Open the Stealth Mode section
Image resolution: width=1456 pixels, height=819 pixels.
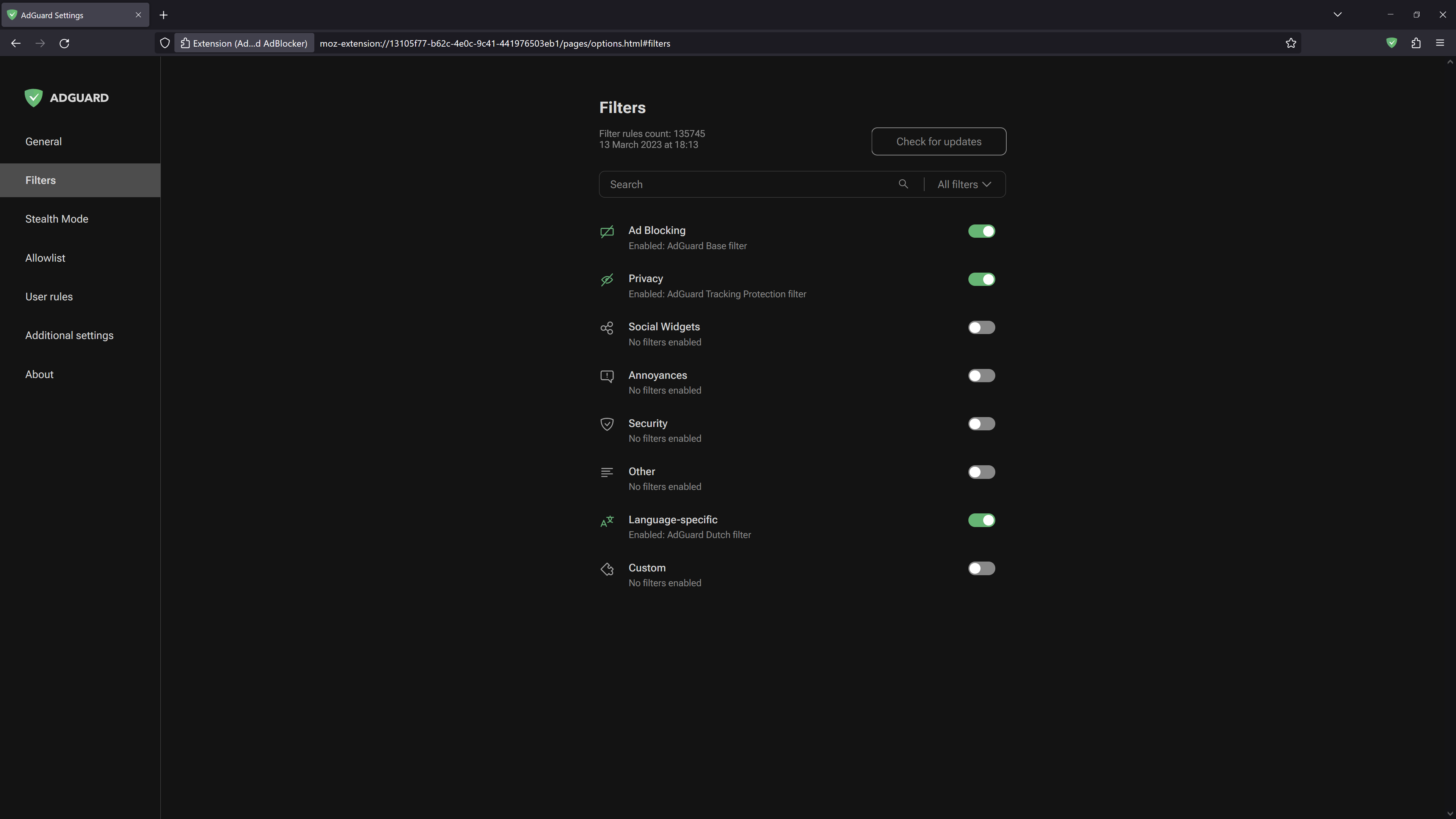[56, 219]
